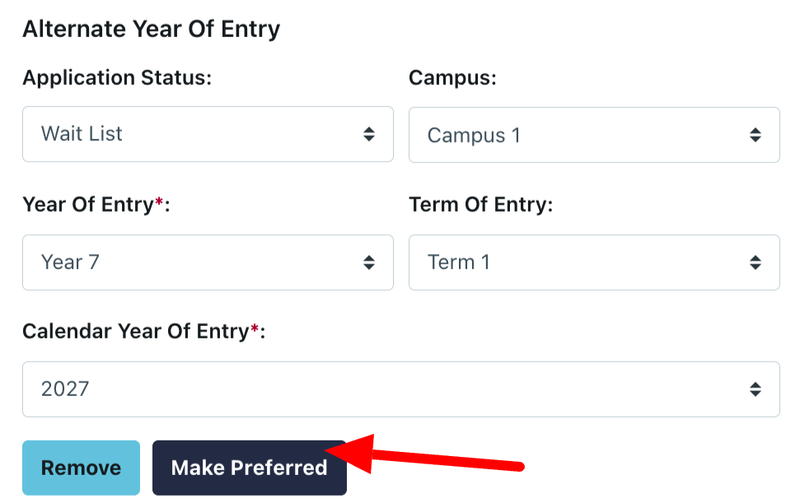Click the arrows icon in Term 1 dropdown
Image resolution: width=800 pixels, height=503 pixels.
coord(755,263)
